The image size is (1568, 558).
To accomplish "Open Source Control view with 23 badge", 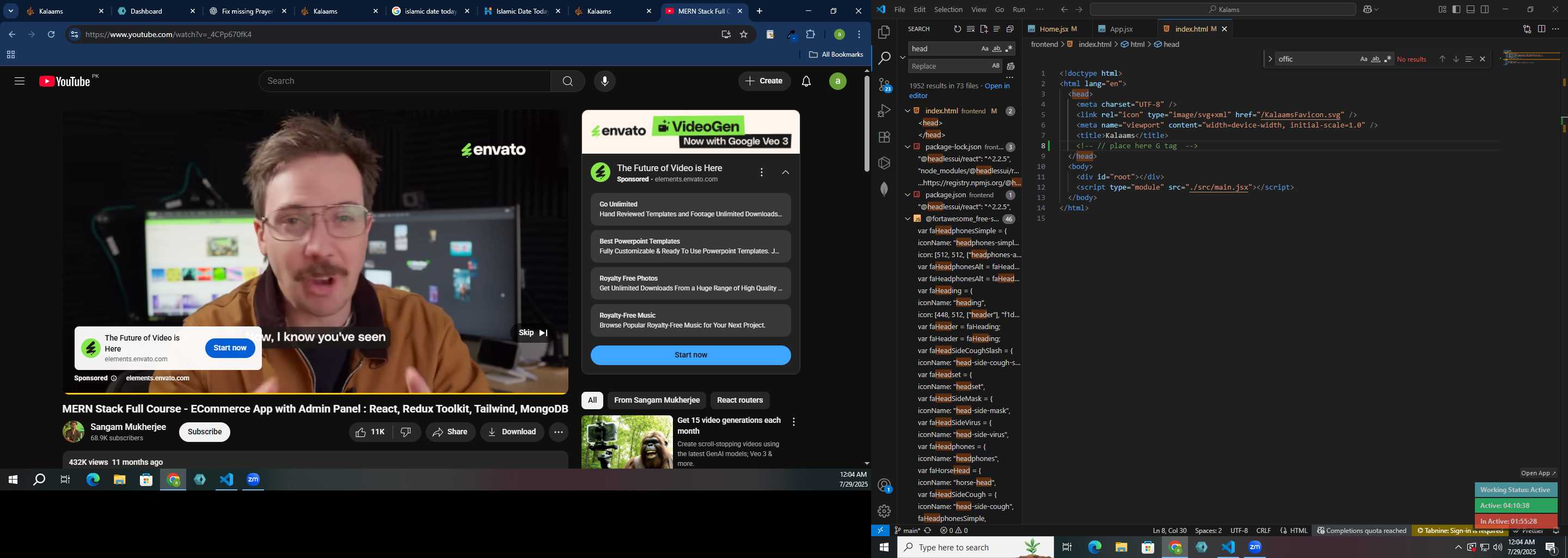I will tap(884, 84).
